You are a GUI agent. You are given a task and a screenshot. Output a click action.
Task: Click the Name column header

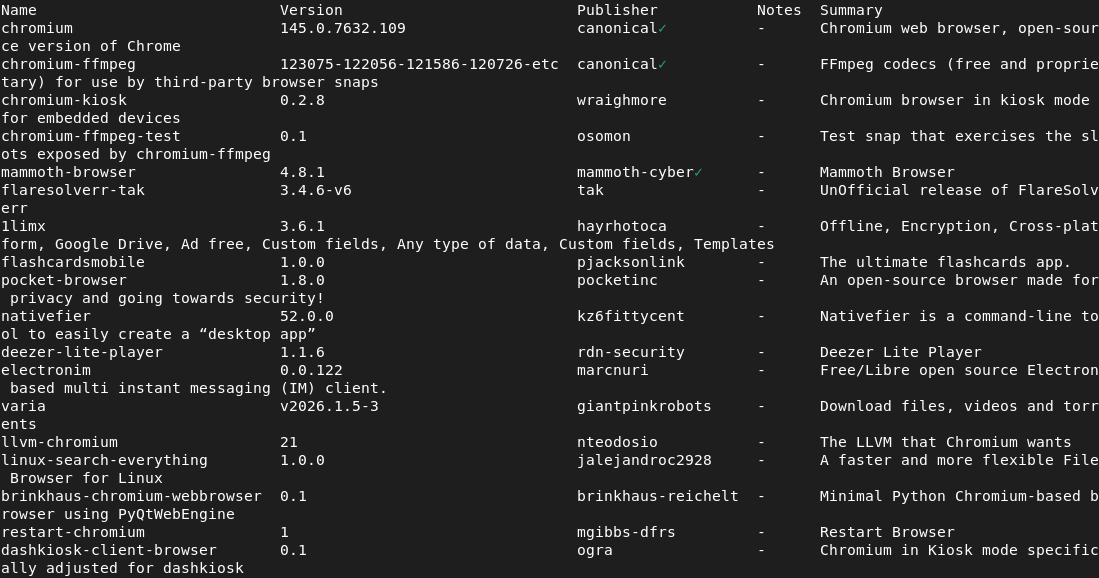[x=19, y=10]
